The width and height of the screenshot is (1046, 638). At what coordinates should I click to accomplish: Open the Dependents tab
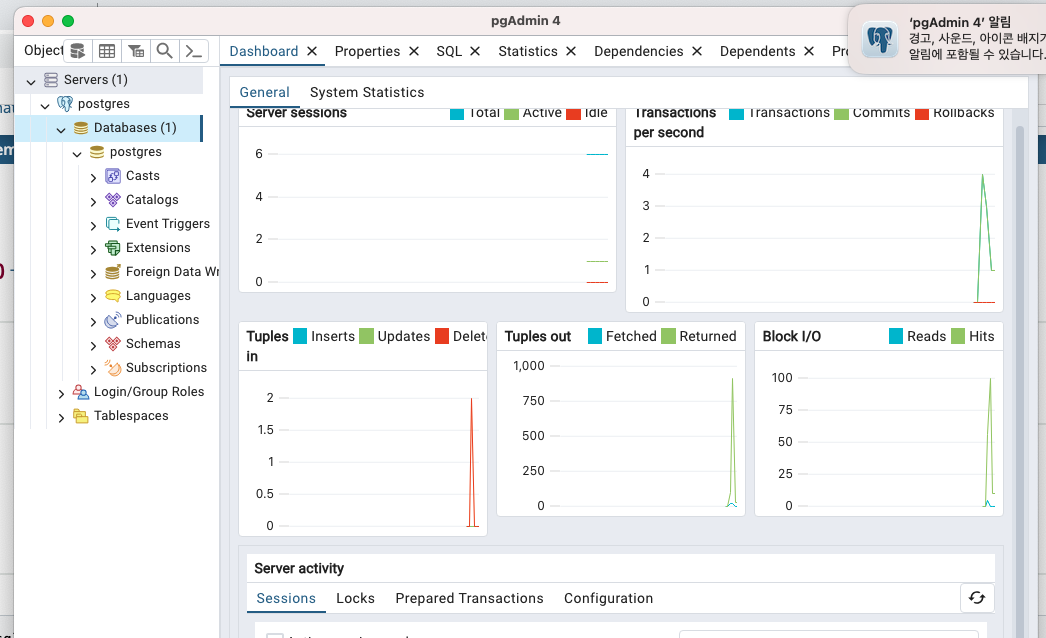click(x=757, y=51)
